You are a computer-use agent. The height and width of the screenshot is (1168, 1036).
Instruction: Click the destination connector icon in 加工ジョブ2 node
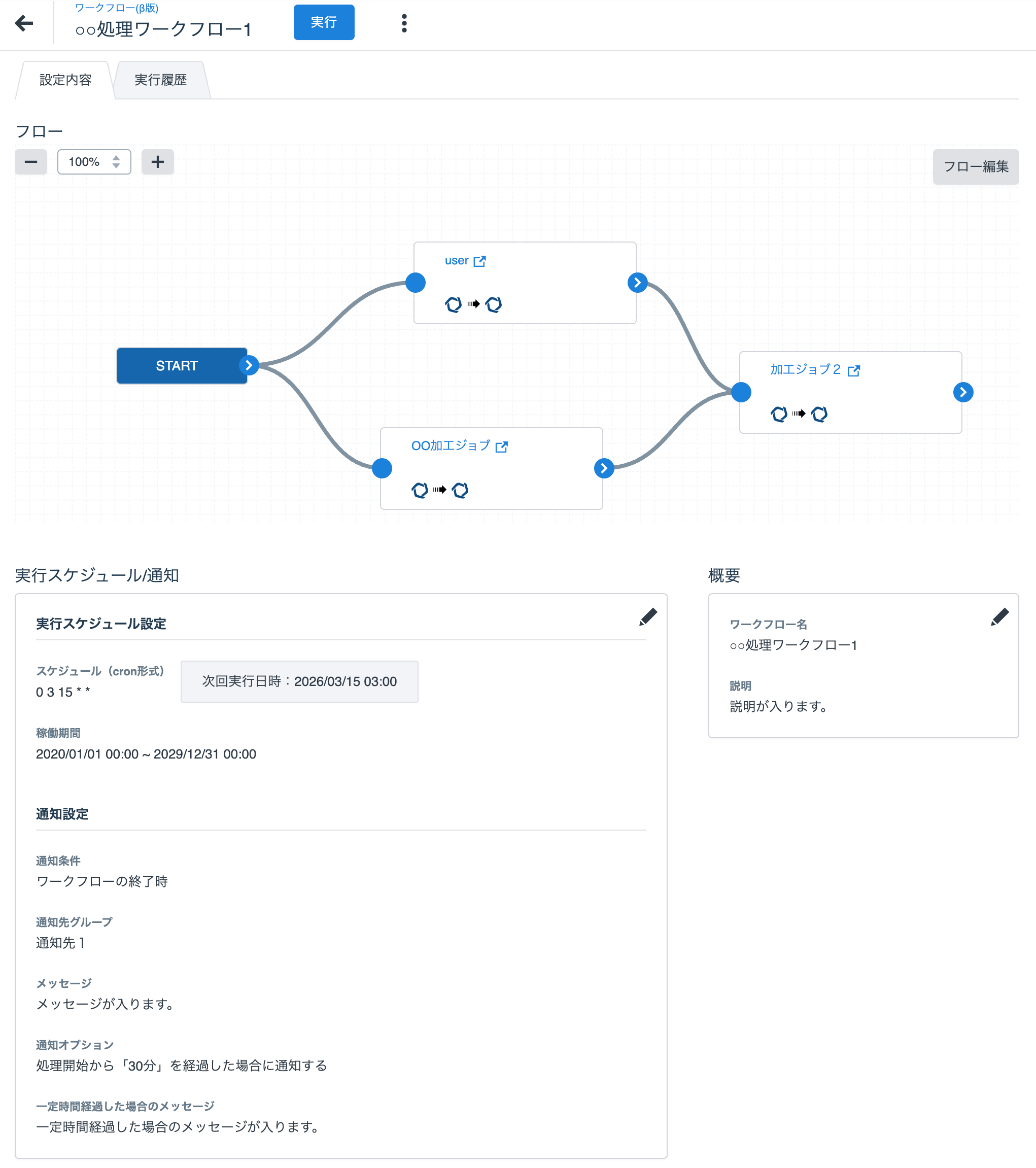819,414
